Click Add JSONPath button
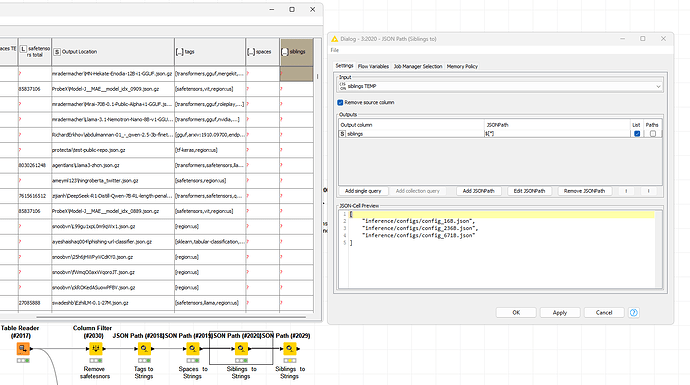Image resolution: width=690 pixels, height=385 pixels. tap(478, 191)
